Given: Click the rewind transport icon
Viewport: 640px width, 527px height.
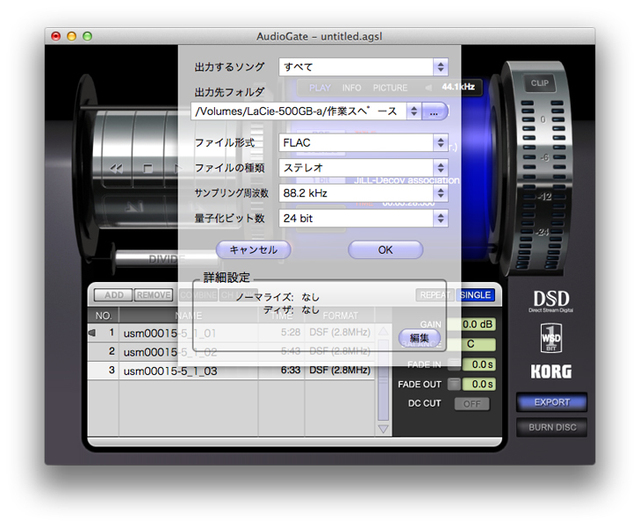Looking at the screenshot, I should click(118, 167).
